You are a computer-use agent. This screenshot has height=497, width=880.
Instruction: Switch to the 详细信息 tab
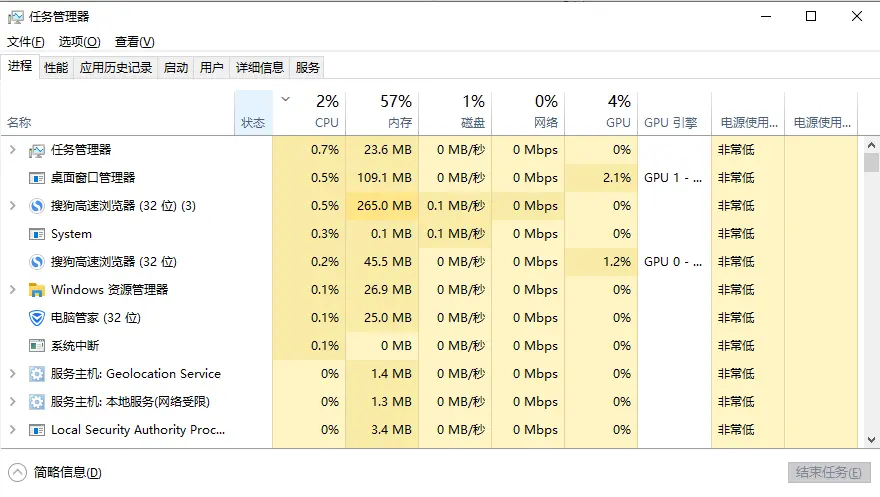point(260,68)
